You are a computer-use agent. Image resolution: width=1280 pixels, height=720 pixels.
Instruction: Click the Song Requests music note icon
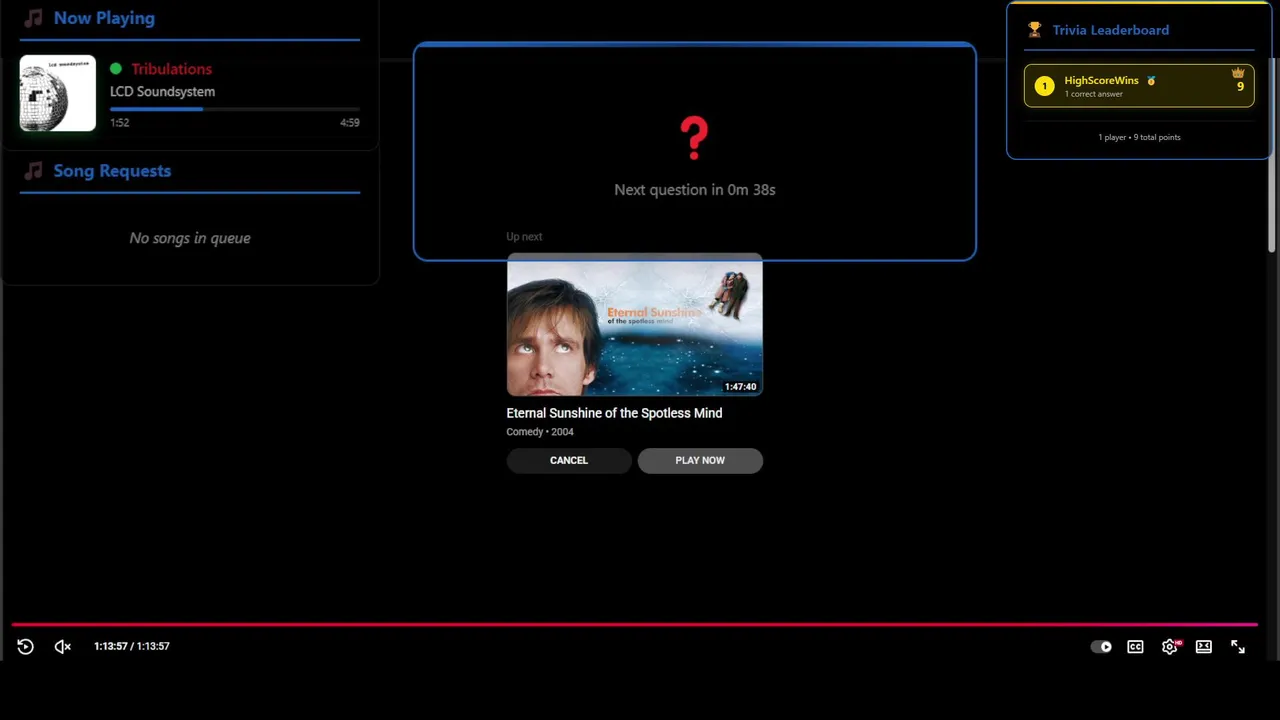coord(34,171)
